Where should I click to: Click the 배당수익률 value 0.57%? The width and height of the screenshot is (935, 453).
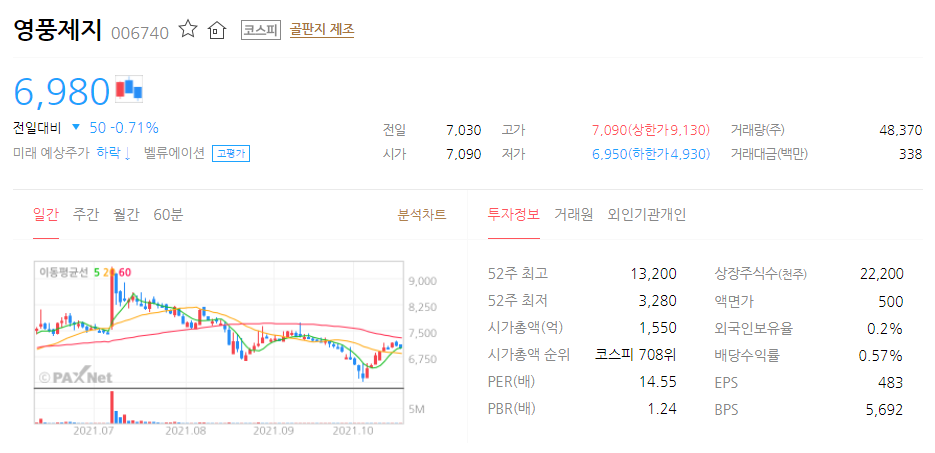tap(881, 355)
